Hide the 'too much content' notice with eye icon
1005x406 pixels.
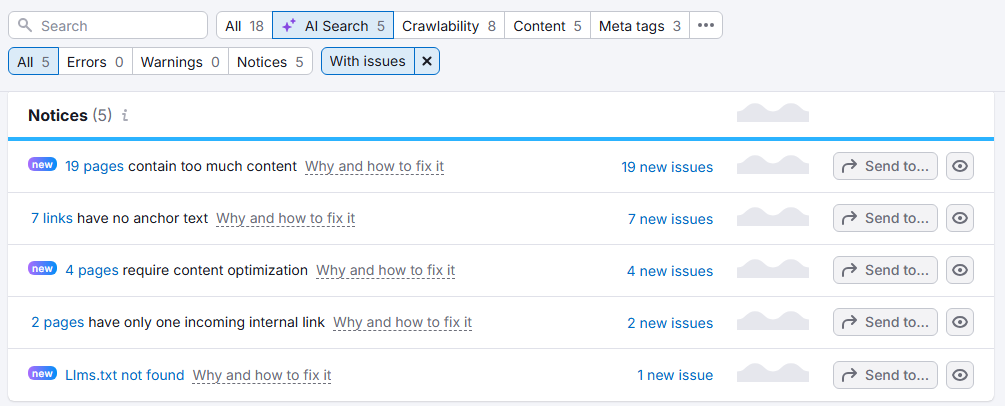pyautogui.click(x=960, y=166)
